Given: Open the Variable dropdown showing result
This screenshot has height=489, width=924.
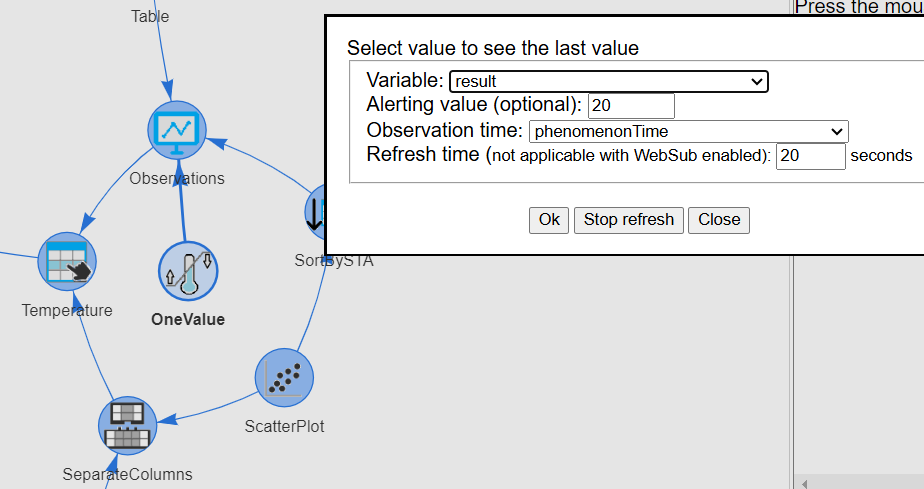Looking at the screenshot, I should (609, 81).
